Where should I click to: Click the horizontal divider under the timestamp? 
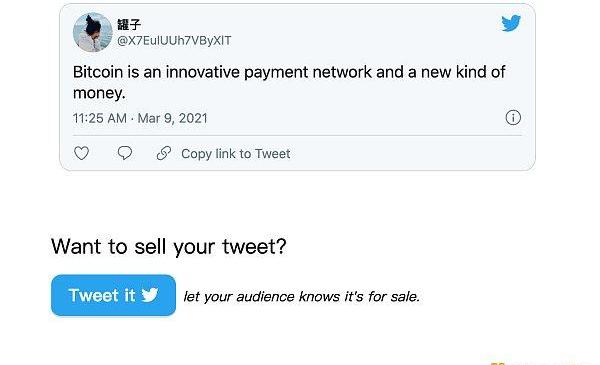pyautogui.click(x=297, y=135)
